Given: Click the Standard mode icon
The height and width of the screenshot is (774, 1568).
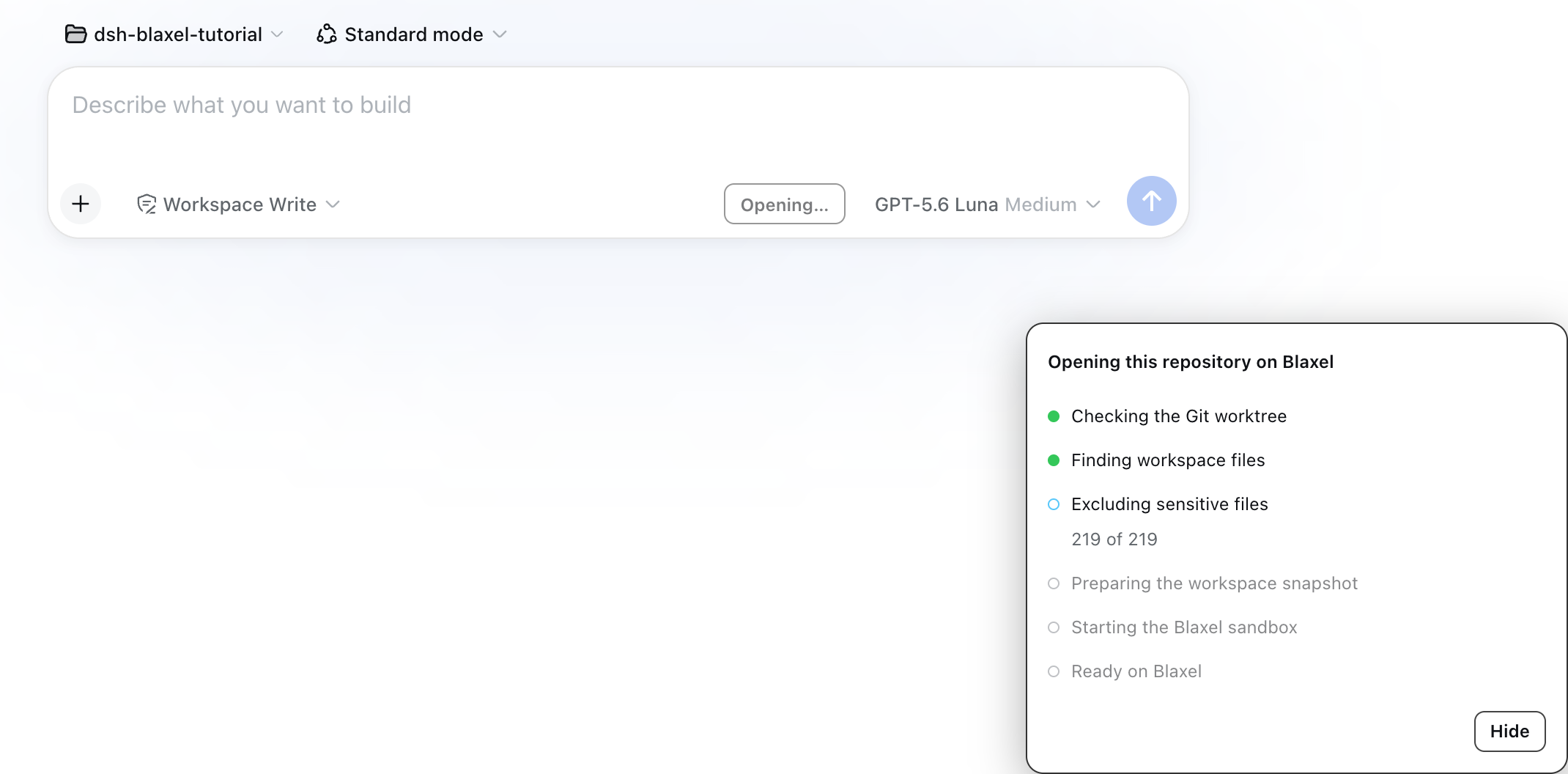Looking at the screenshot, I should pyautogui.click(x=326, y=34).
